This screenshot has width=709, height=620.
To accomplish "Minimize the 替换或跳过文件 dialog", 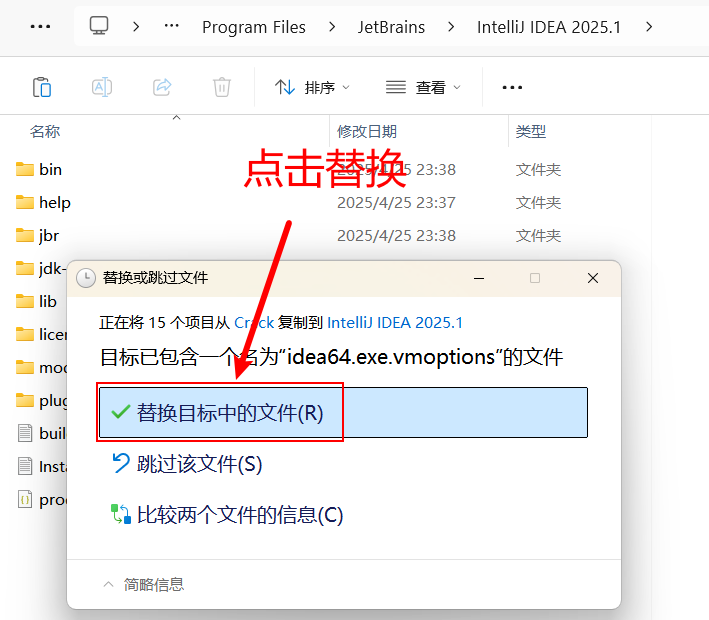I will tap(479, 278).
